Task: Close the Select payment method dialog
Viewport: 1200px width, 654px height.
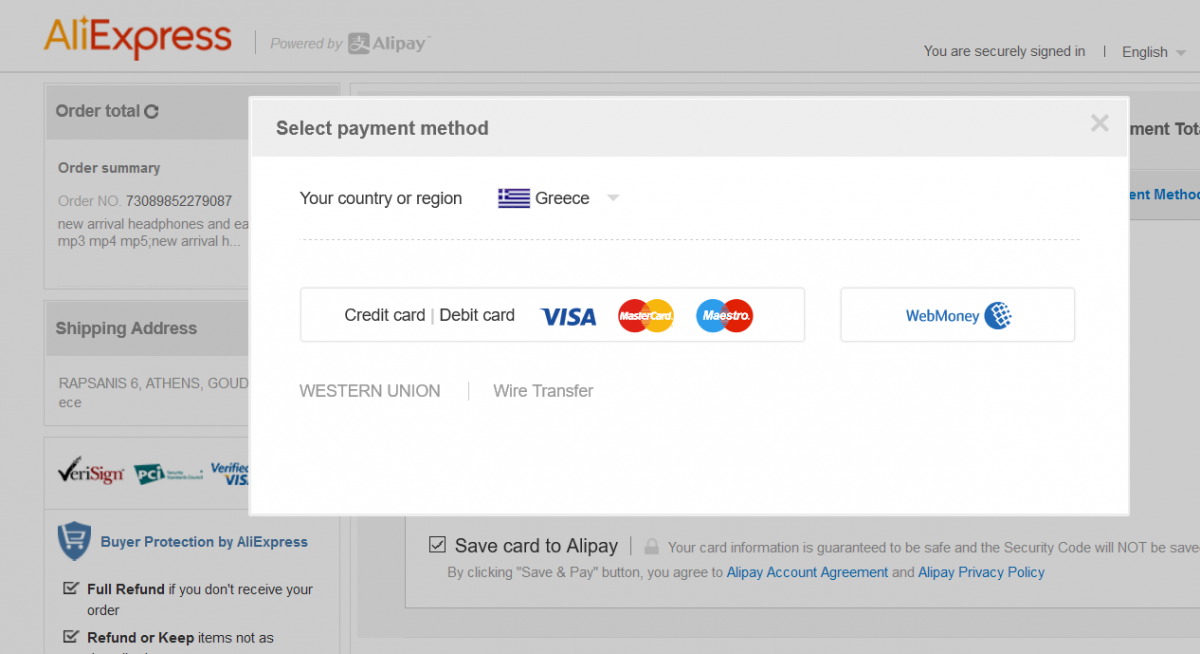Action: [x=1100, y=123]
